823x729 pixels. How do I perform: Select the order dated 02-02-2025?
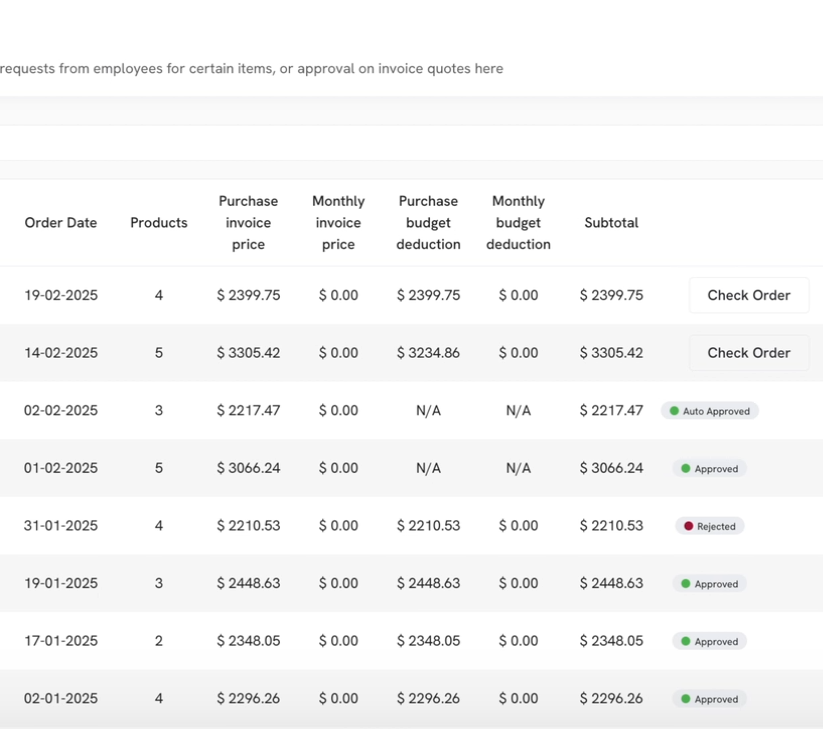pos(61,411)
